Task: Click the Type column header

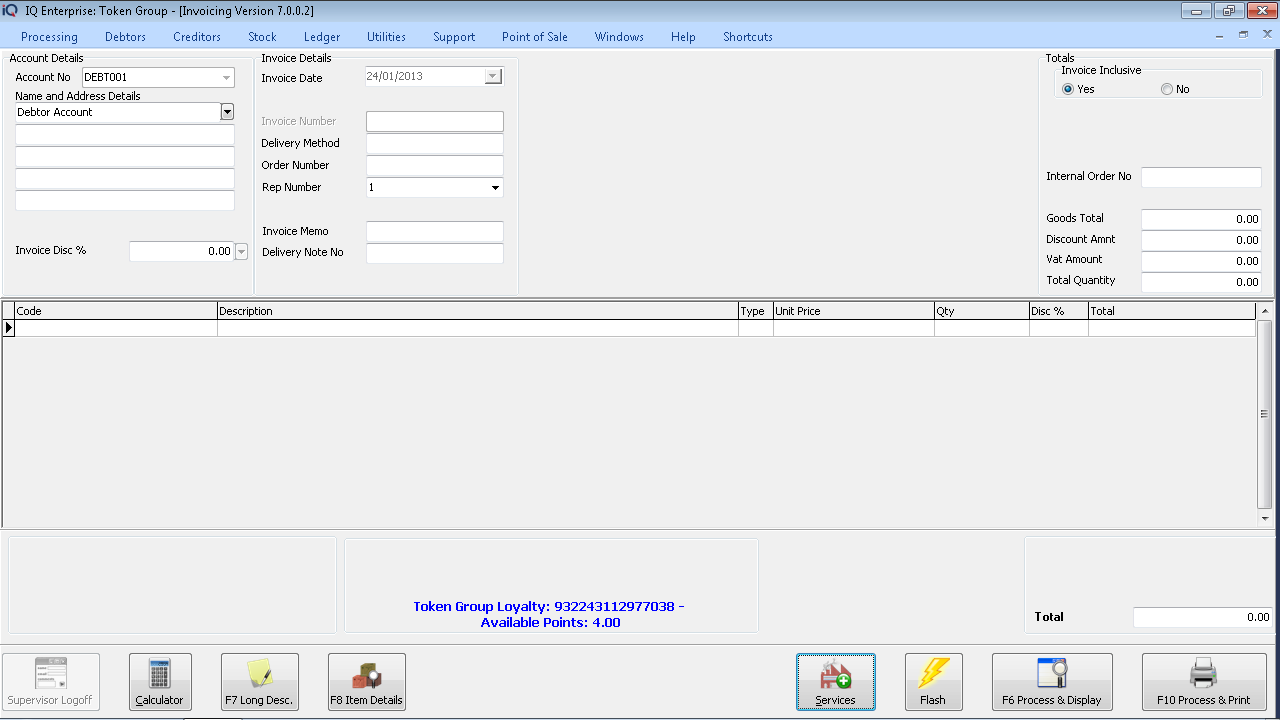Action: click(x=756, y=311)
